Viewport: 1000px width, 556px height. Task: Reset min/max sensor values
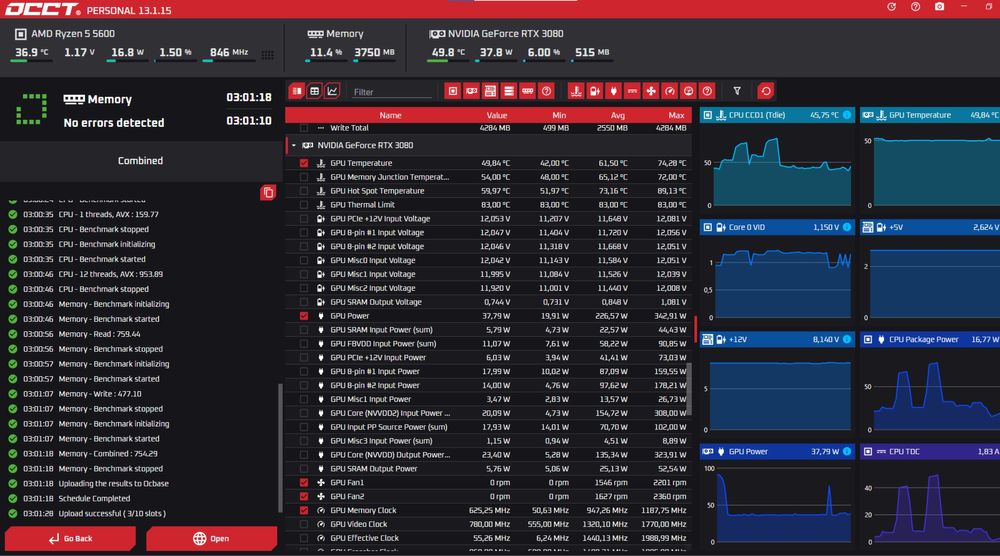[766, 91]
